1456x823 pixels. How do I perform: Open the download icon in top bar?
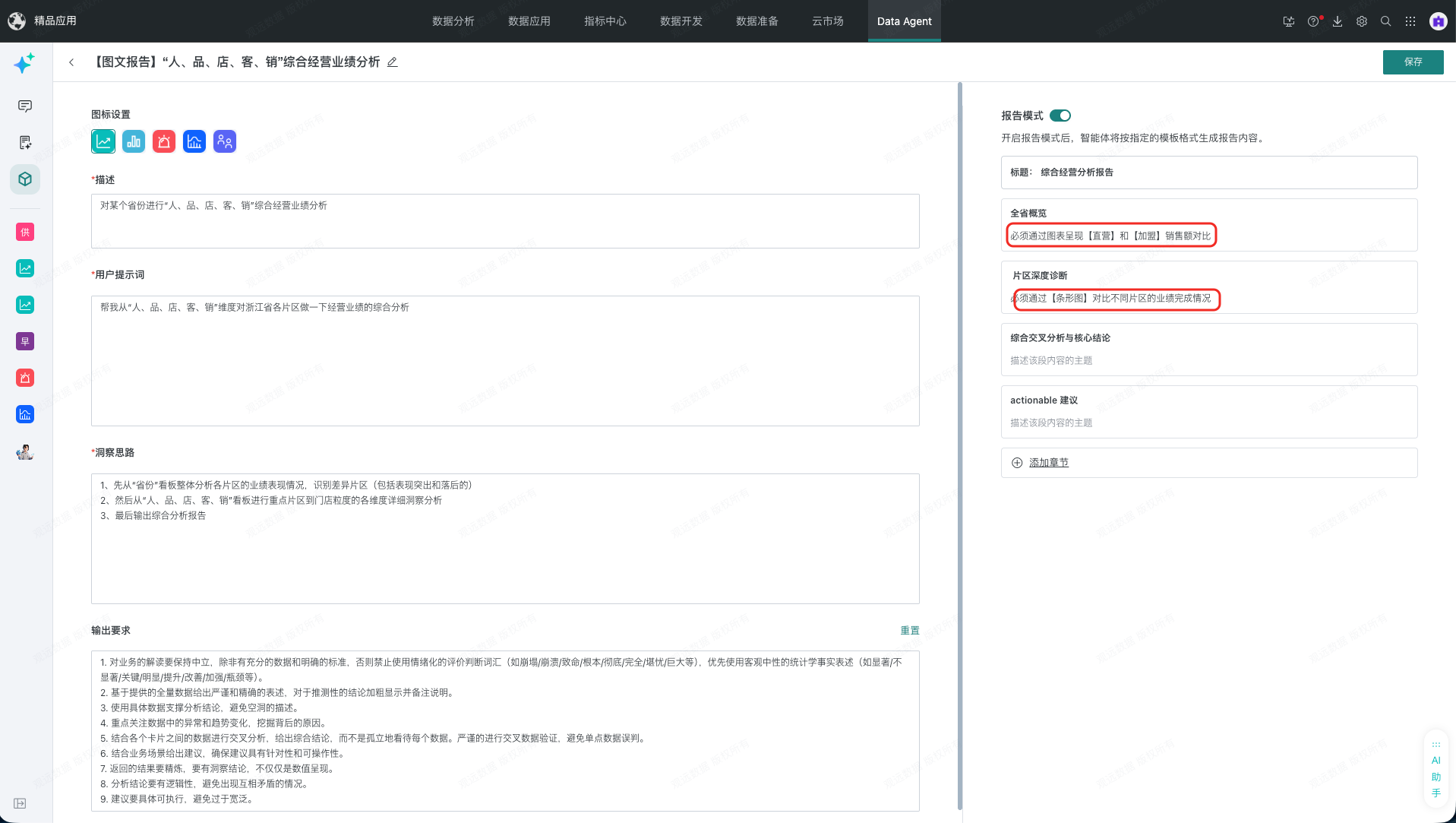pos(1338,21)
